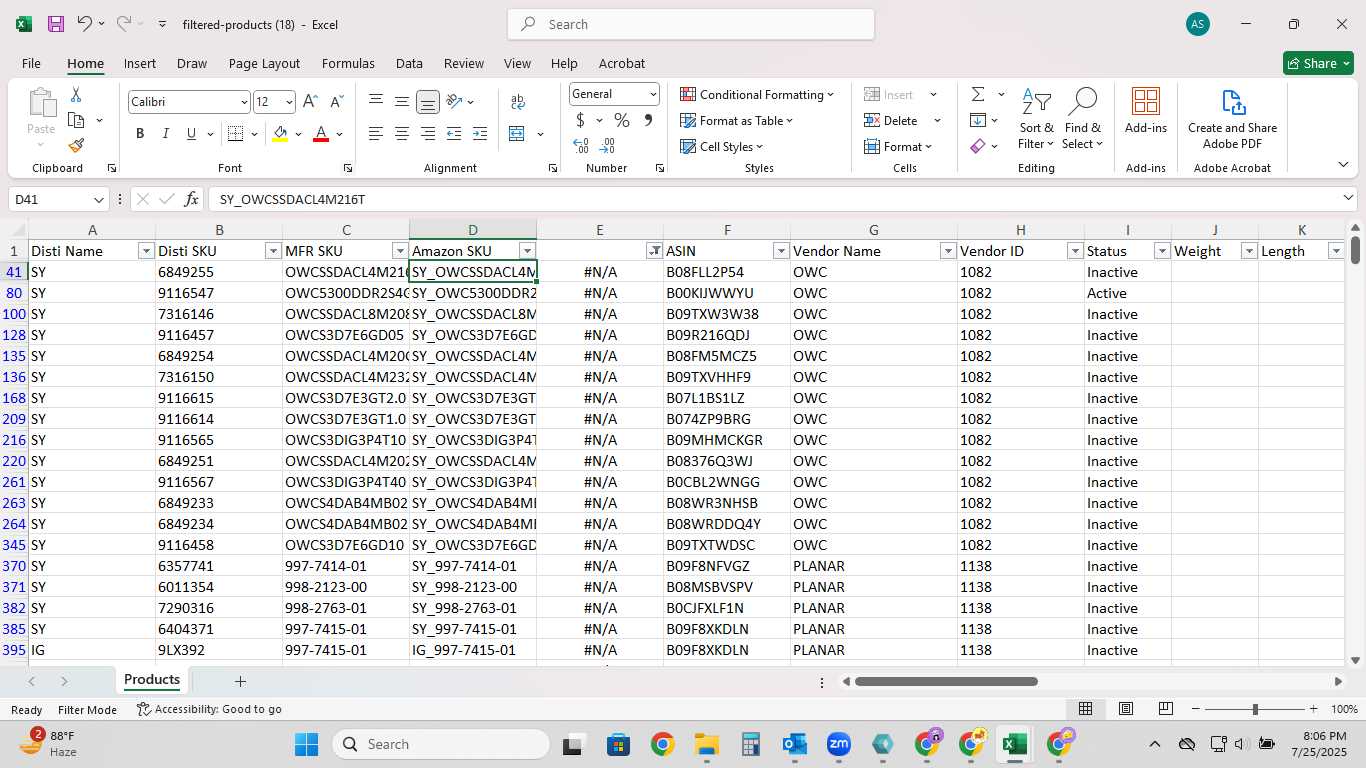
Task: Click the Share button
Action: [1318, 63]
